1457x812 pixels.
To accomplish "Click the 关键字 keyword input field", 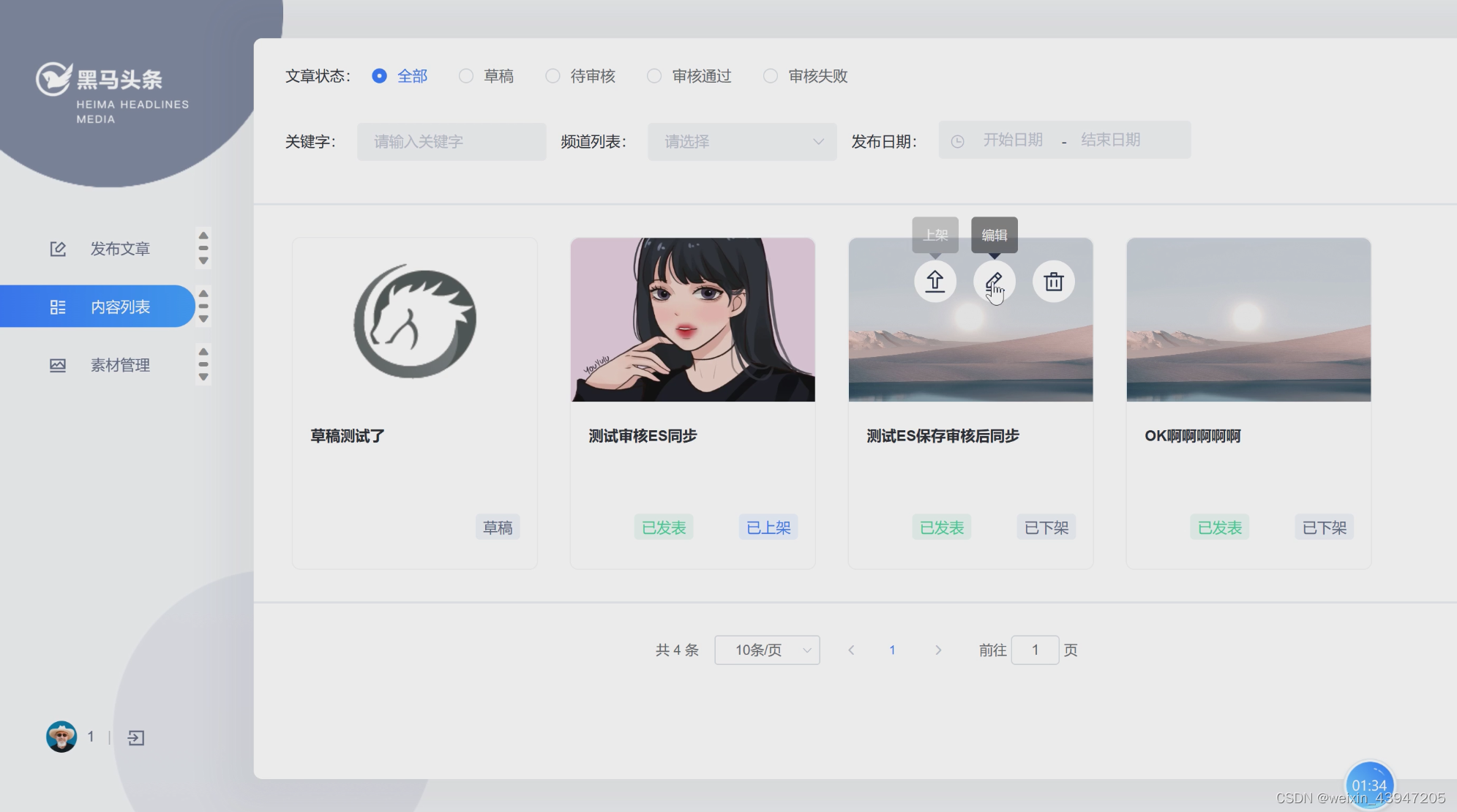I will 452,142.
